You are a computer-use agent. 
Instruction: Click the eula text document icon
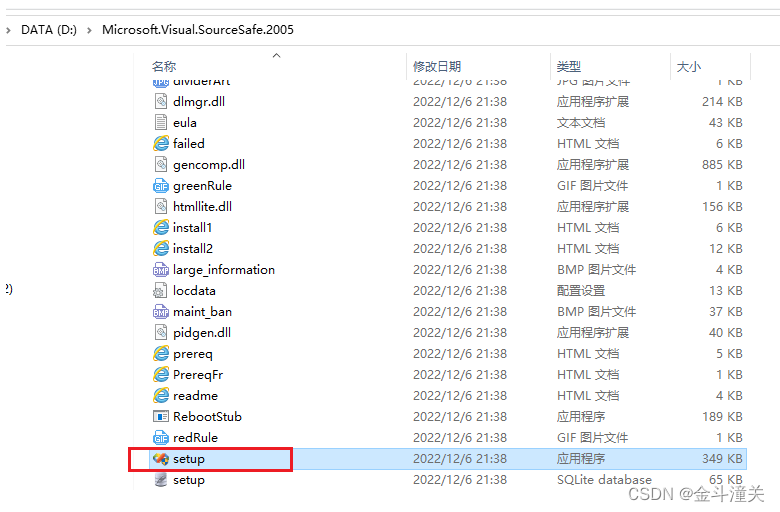click(x=161, y=122)
